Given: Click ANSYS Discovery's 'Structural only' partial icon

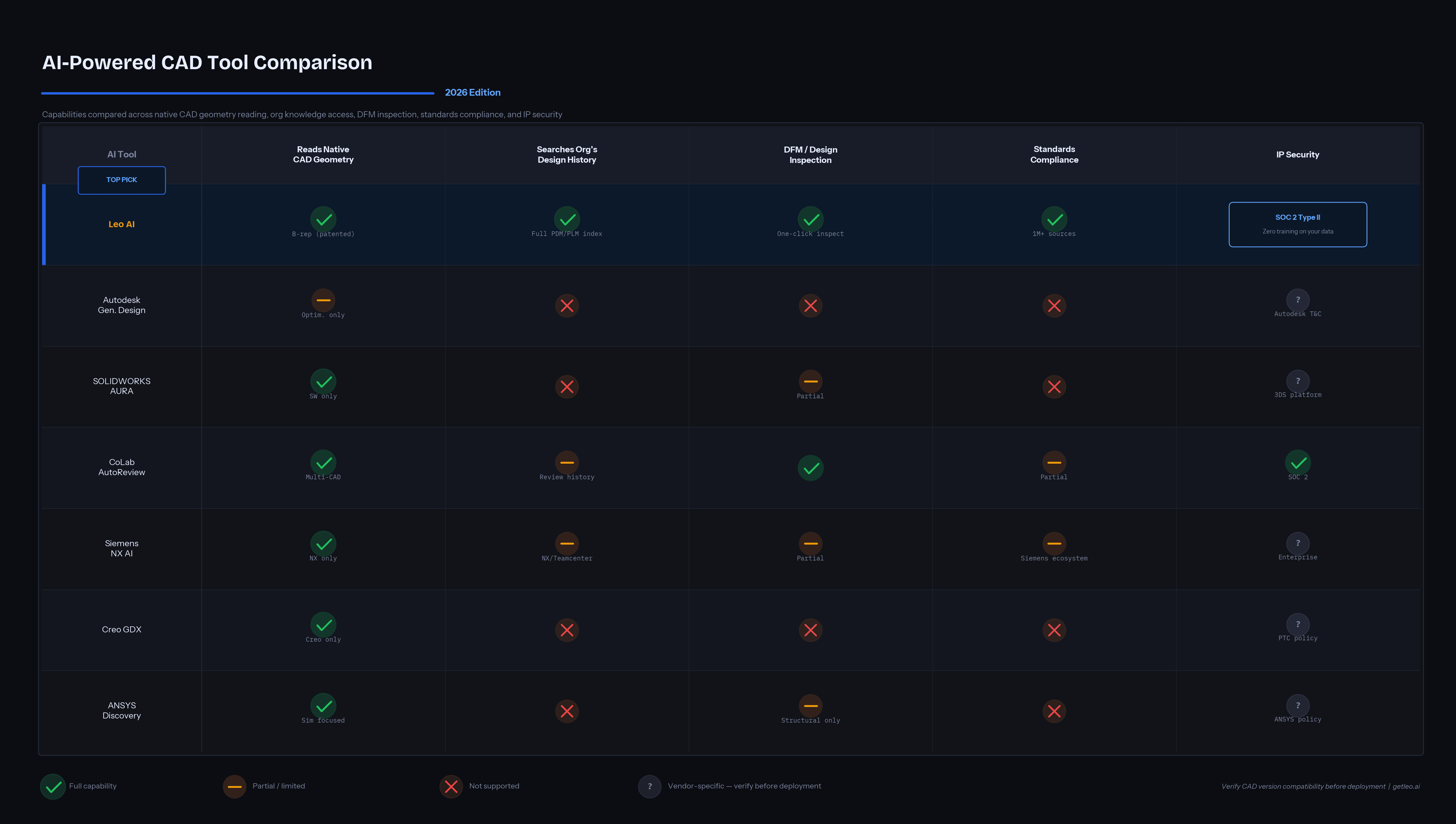Looking at the screenshot, I should 810,706.
